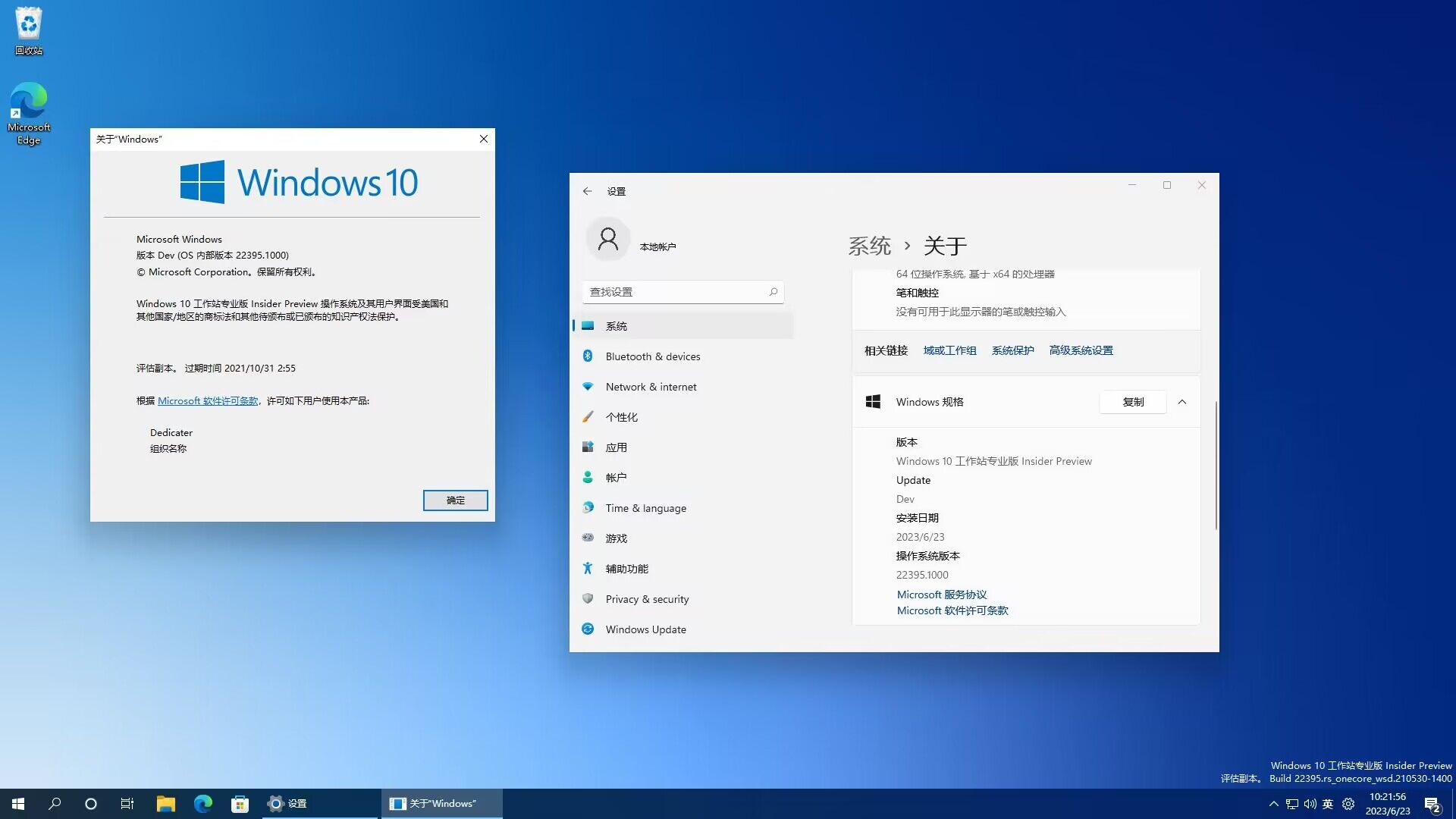Open Bluetooth & devices settings
The image size is (1456, 819).
(652, 356)
